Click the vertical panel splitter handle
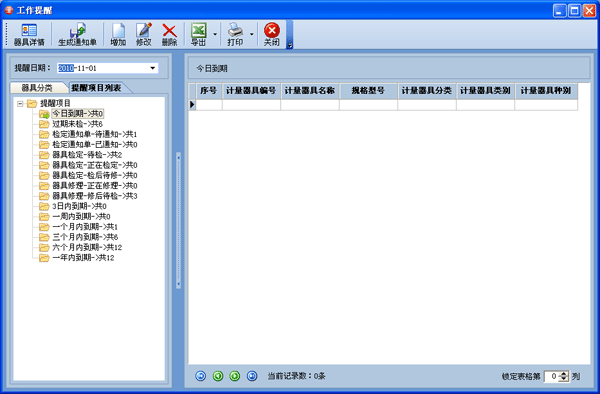 point(178,220)
